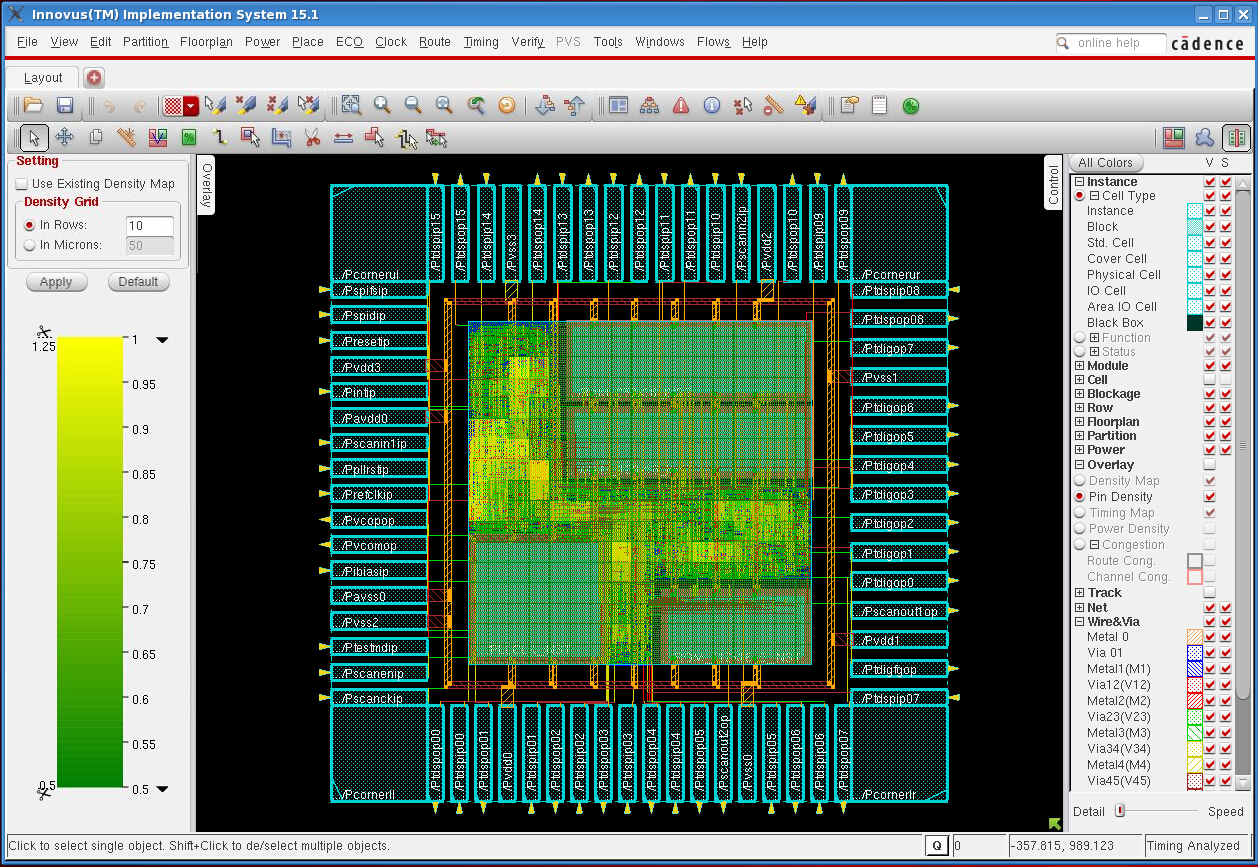This screenshot has height=867, width=1258.
Task: Select the Move object tool
Action: [x=65, y=137]
